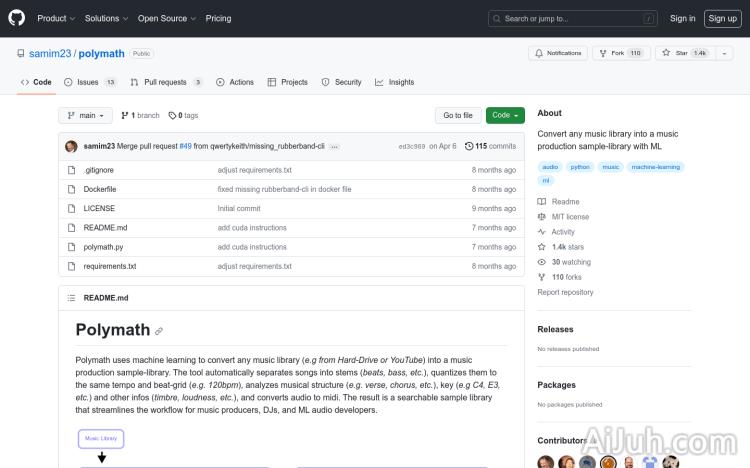Image resolution: width=750 pixels, height=468 pixels.
Task: Switch to the Issues tab
Action: point(89,82)
